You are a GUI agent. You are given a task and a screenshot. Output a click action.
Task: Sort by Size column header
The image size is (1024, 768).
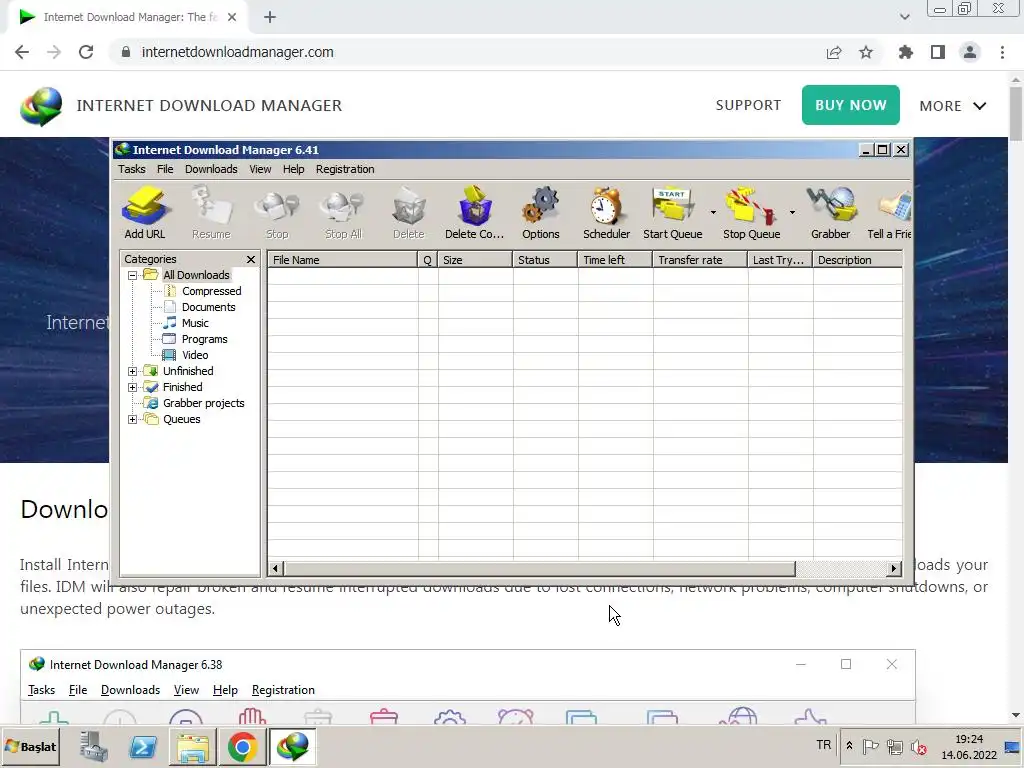click(x=475, y=260)
